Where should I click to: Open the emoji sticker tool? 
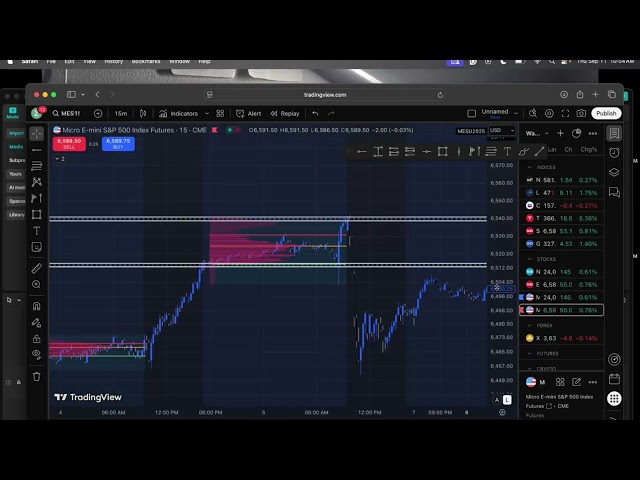tap(37, 247)
